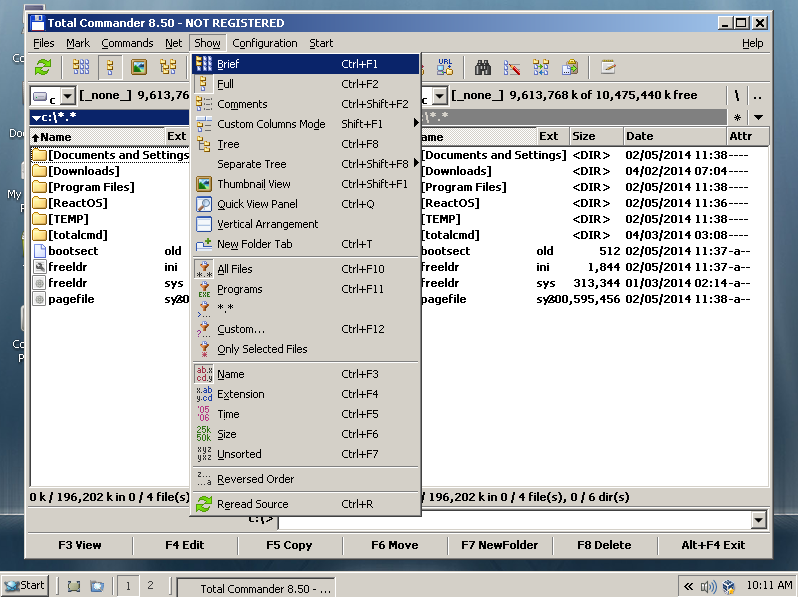Image resolution: width=798 pixels, height=597 pixels.
Task: Sort by Extension in the Show menu
Action: 306,394
